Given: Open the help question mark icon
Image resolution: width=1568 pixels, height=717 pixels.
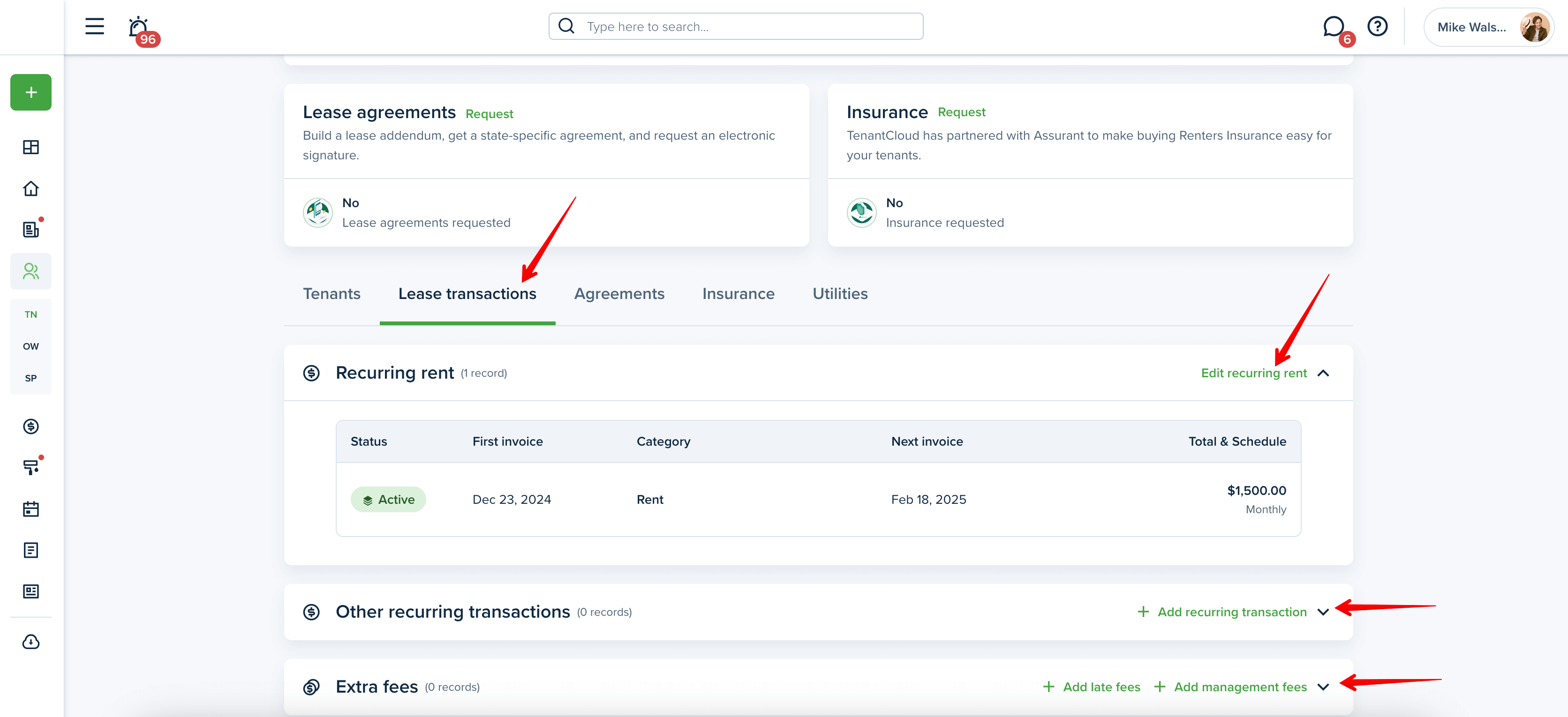Looking at the screenshot, I should click(x=1377, y=26).
